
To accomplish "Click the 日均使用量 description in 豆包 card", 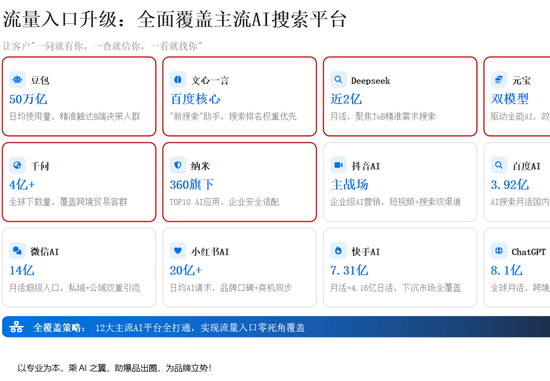I will 74,116.
